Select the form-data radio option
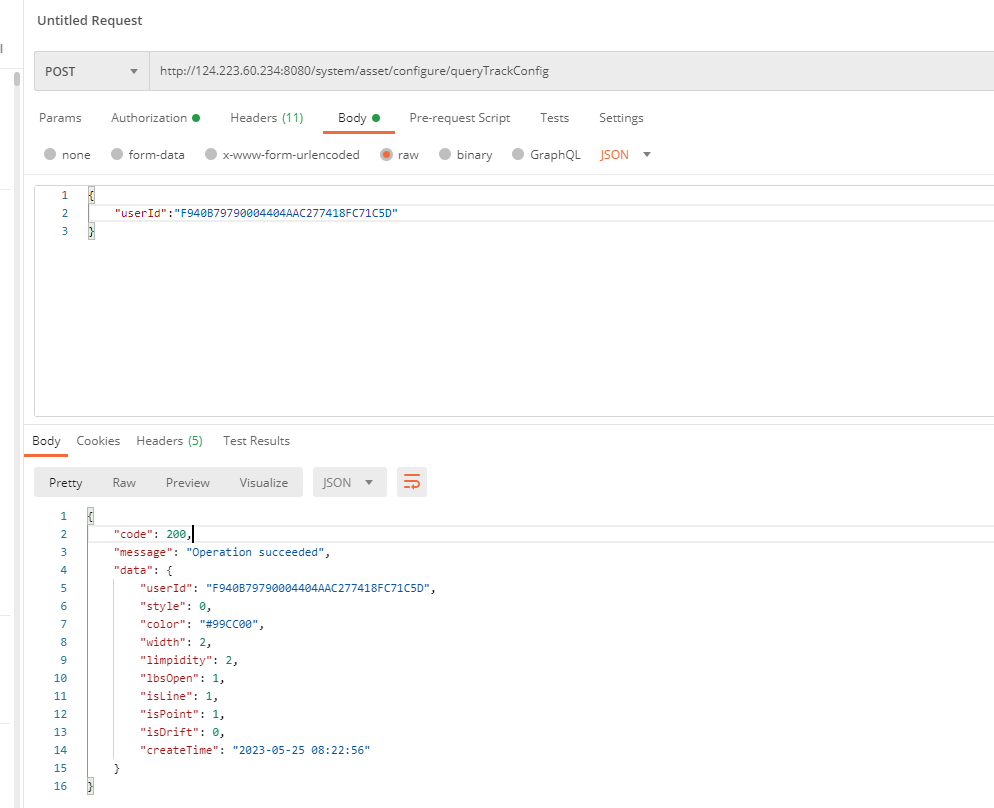Screen dimensions: 994x808 (117, 155)
